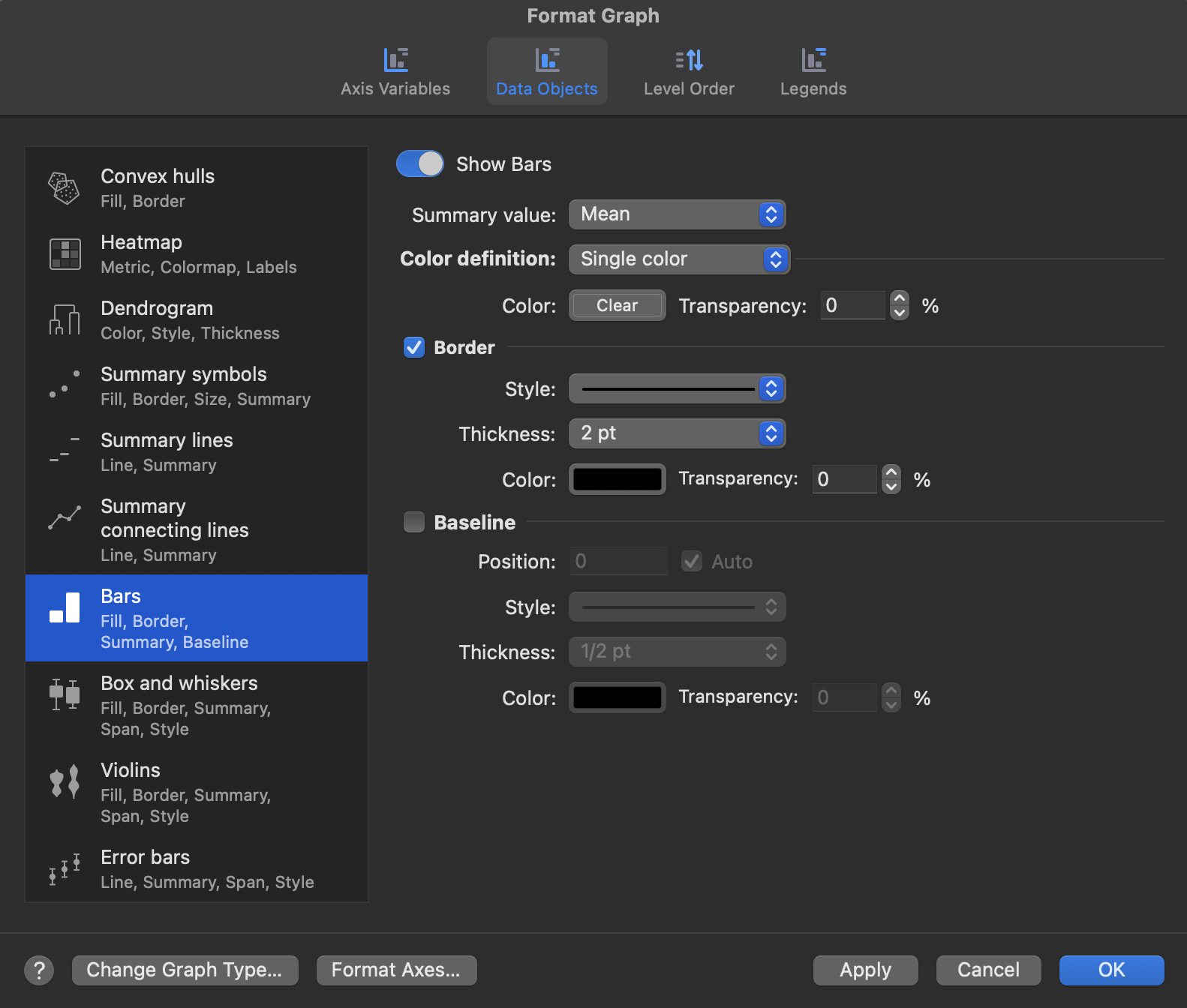Select the Dendrogram icon
This screenshot has width=1187, height=1008.
point(65,319)
